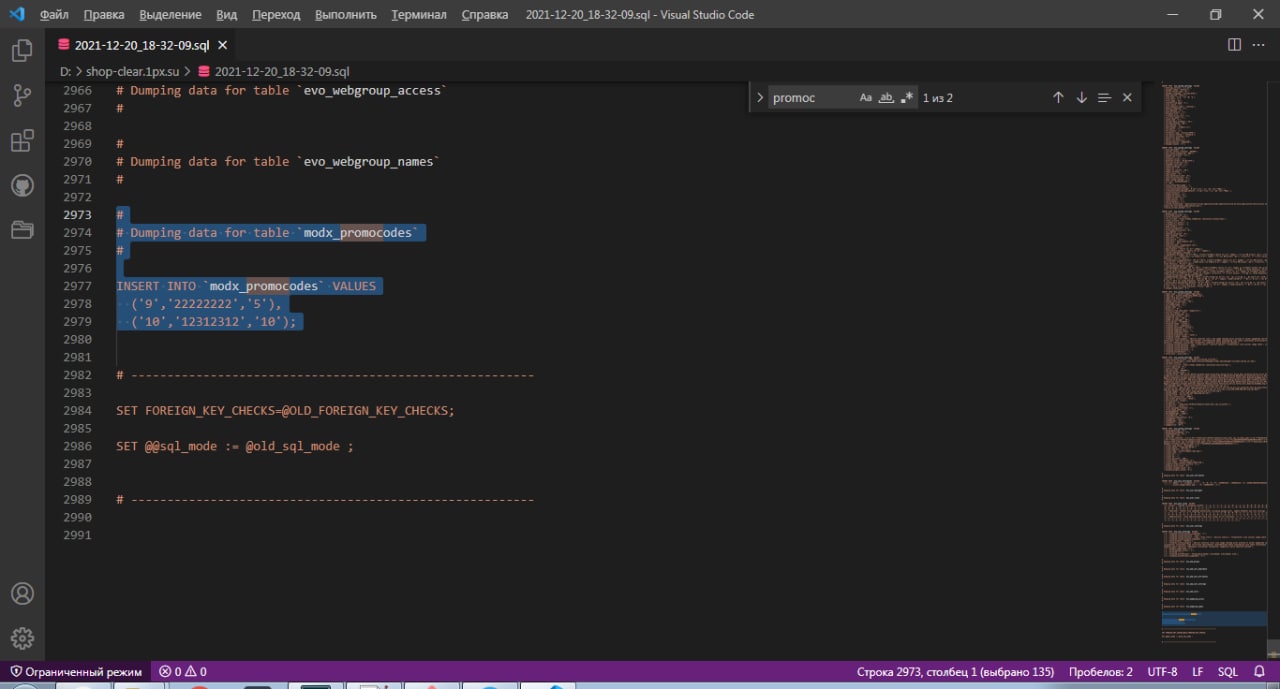The width and height of the screenshot is (1280, 689).
Task: Click line number 2984 in gutter
Action: pos(77,411)
